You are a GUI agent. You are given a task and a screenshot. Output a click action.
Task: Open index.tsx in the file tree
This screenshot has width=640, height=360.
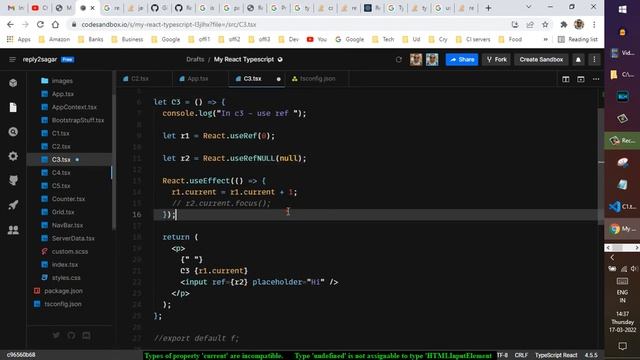pos(64,264)
